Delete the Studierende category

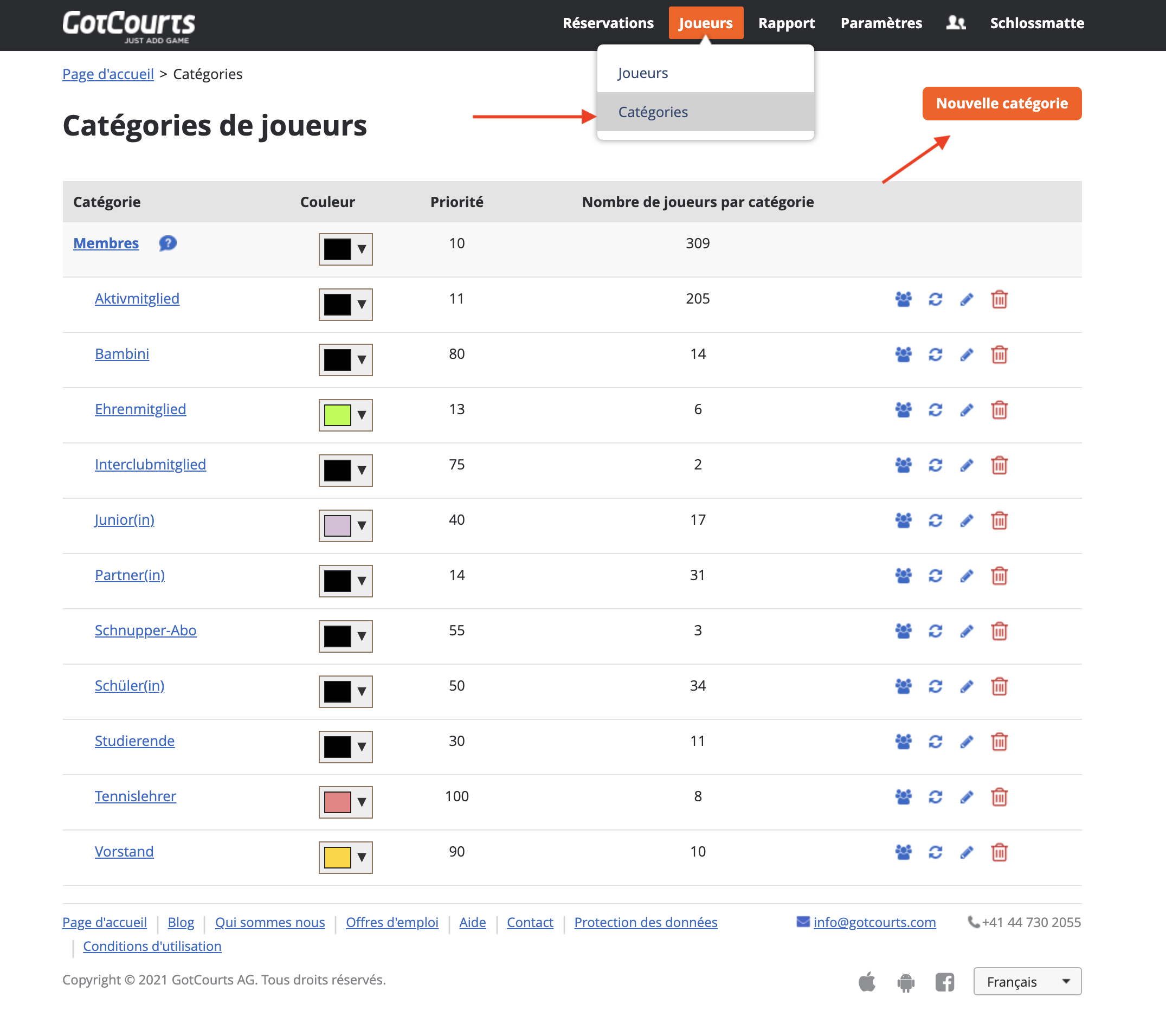click(x=999, y=742)
